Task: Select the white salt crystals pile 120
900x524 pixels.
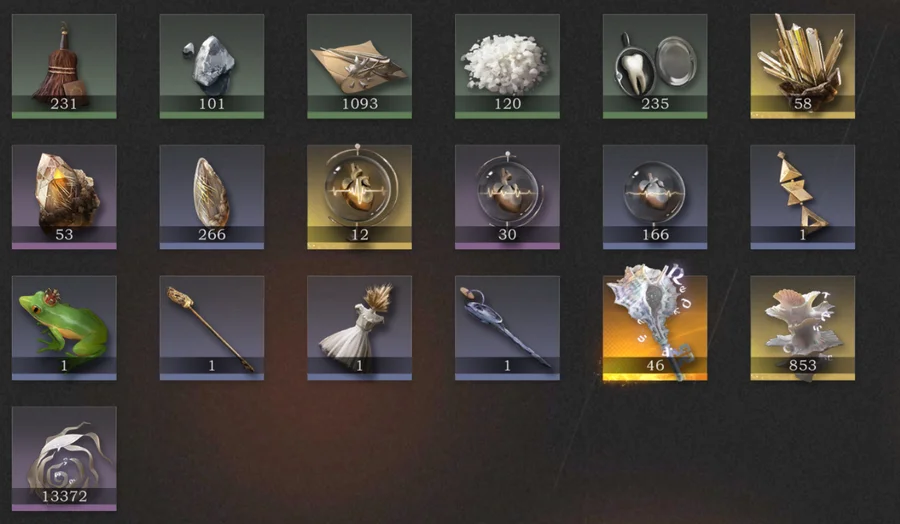Action: [x=507, y=67]
